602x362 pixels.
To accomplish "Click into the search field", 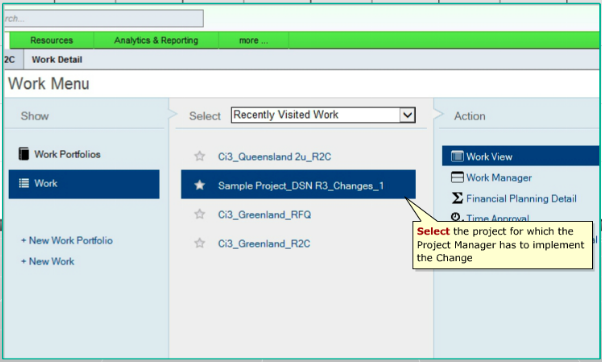I will click(x=103, y=18).
